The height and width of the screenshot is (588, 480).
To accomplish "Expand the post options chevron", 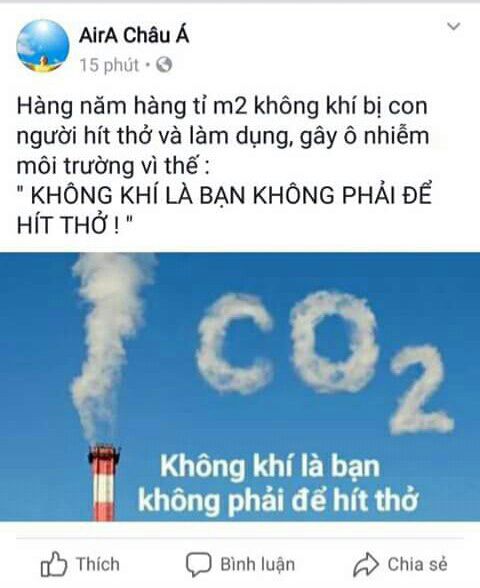I will (x=454, y=27).
